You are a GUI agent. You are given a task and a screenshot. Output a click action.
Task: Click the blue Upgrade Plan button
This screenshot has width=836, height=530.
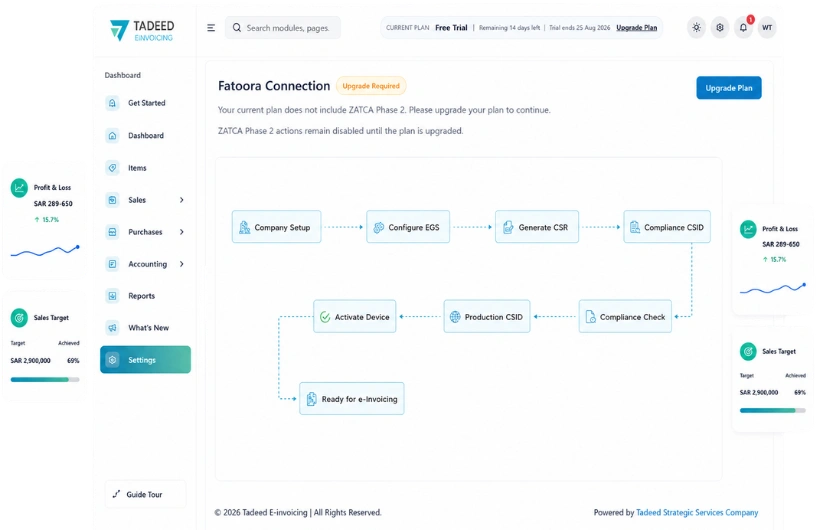click(728, 88)
